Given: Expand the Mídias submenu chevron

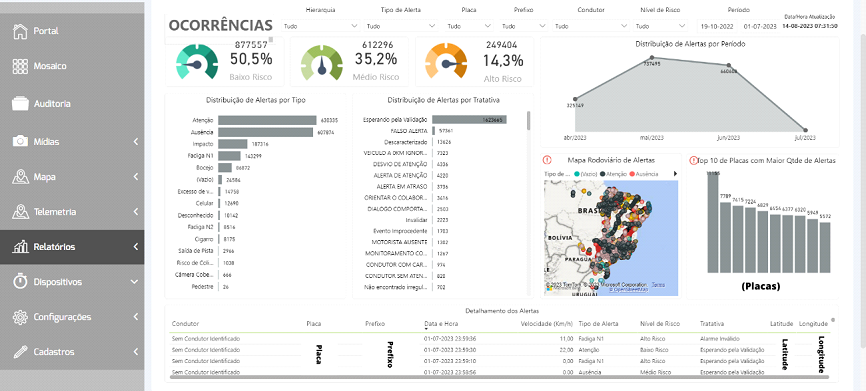Looking at the screenshot, I should [x=136, y=142].
